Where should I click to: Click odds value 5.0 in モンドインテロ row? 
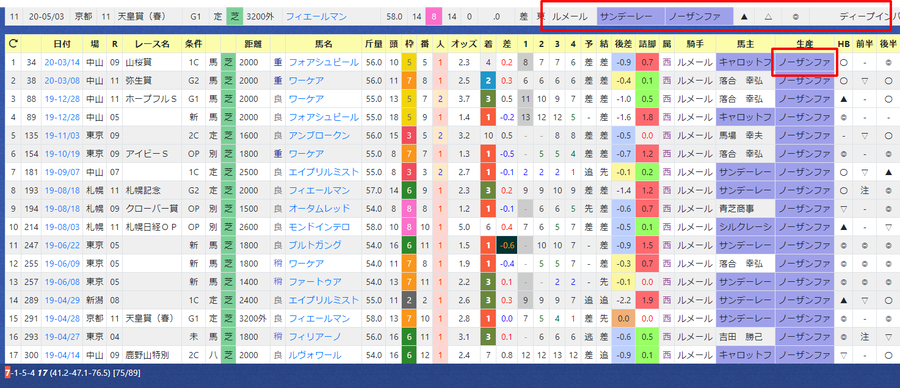coord(464,227)
